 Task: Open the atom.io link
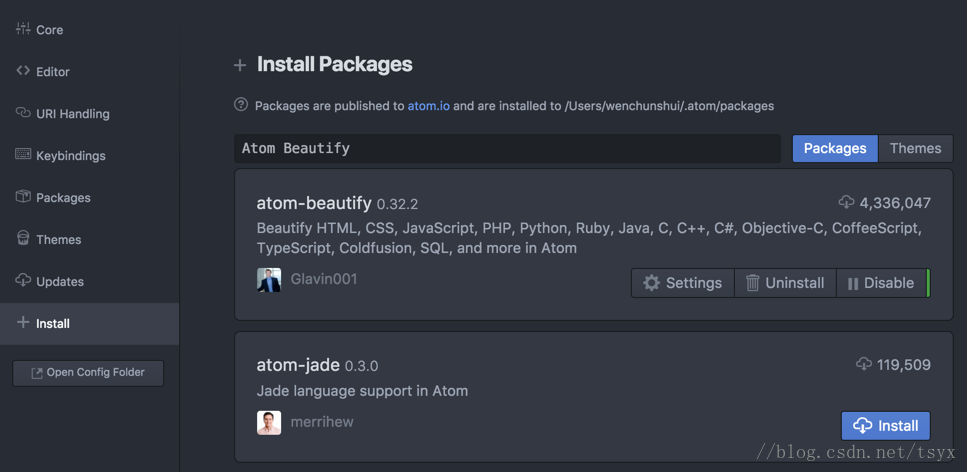coord(429,106)
